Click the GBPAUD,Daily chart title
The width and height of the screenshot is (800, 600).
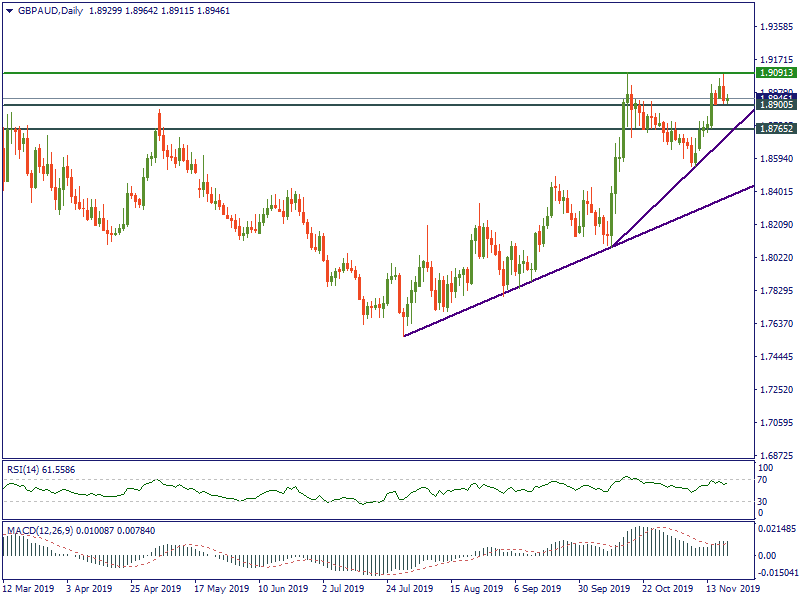(x=44, y=11)
